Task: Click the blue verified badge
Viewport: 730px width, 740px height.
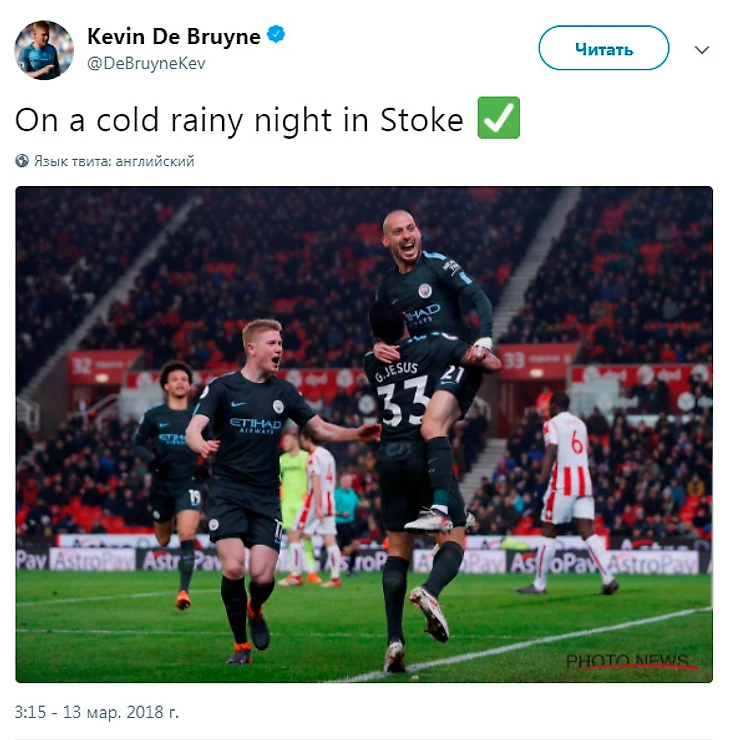Action: pyautogui.click(x=276, y=34)
